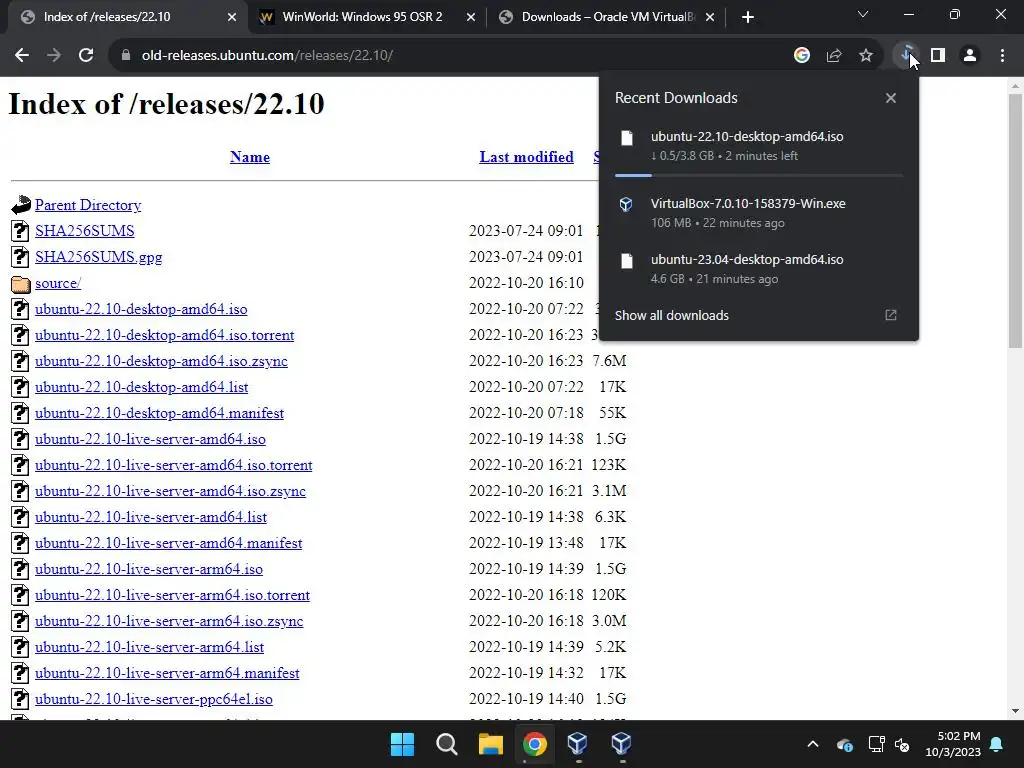Open the SHA256SUMS.gpg link
Image resolution: width=1024 pixels, height=768 pixels.
pyautogui.click(x=99, y=257)
